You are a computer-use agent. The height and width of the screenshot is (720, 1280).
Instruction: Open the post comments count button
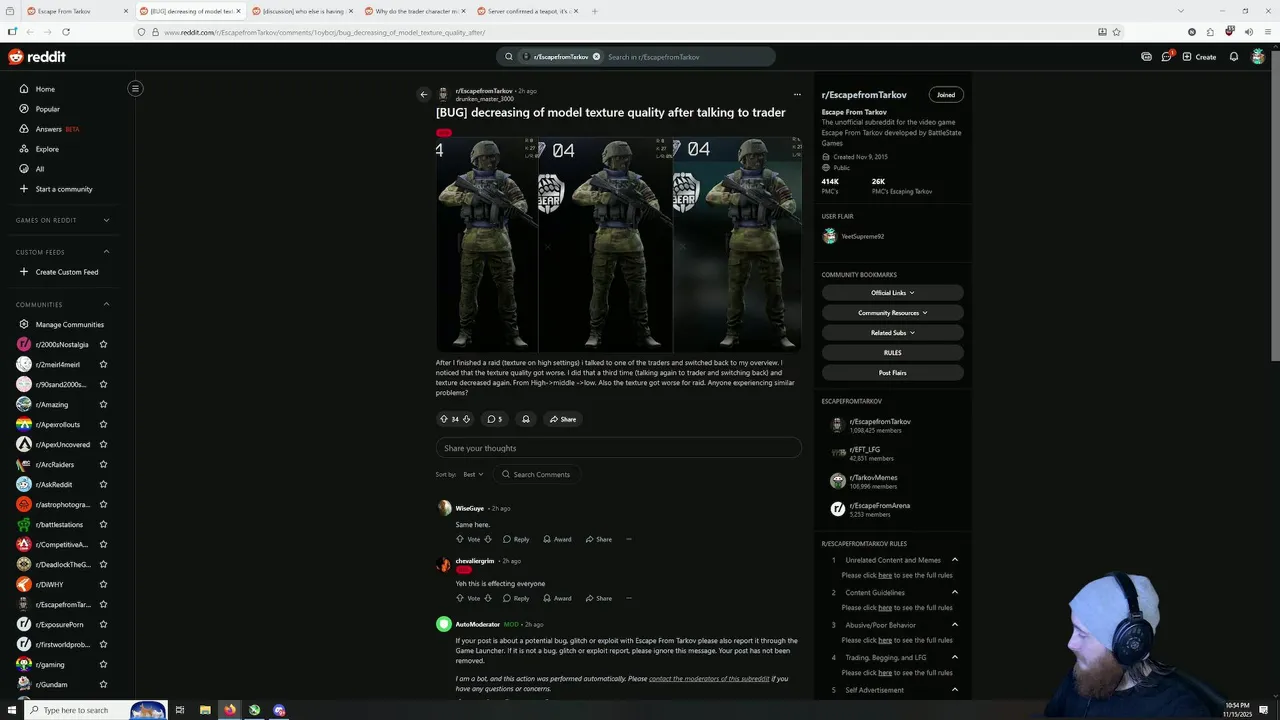[494, 419]
